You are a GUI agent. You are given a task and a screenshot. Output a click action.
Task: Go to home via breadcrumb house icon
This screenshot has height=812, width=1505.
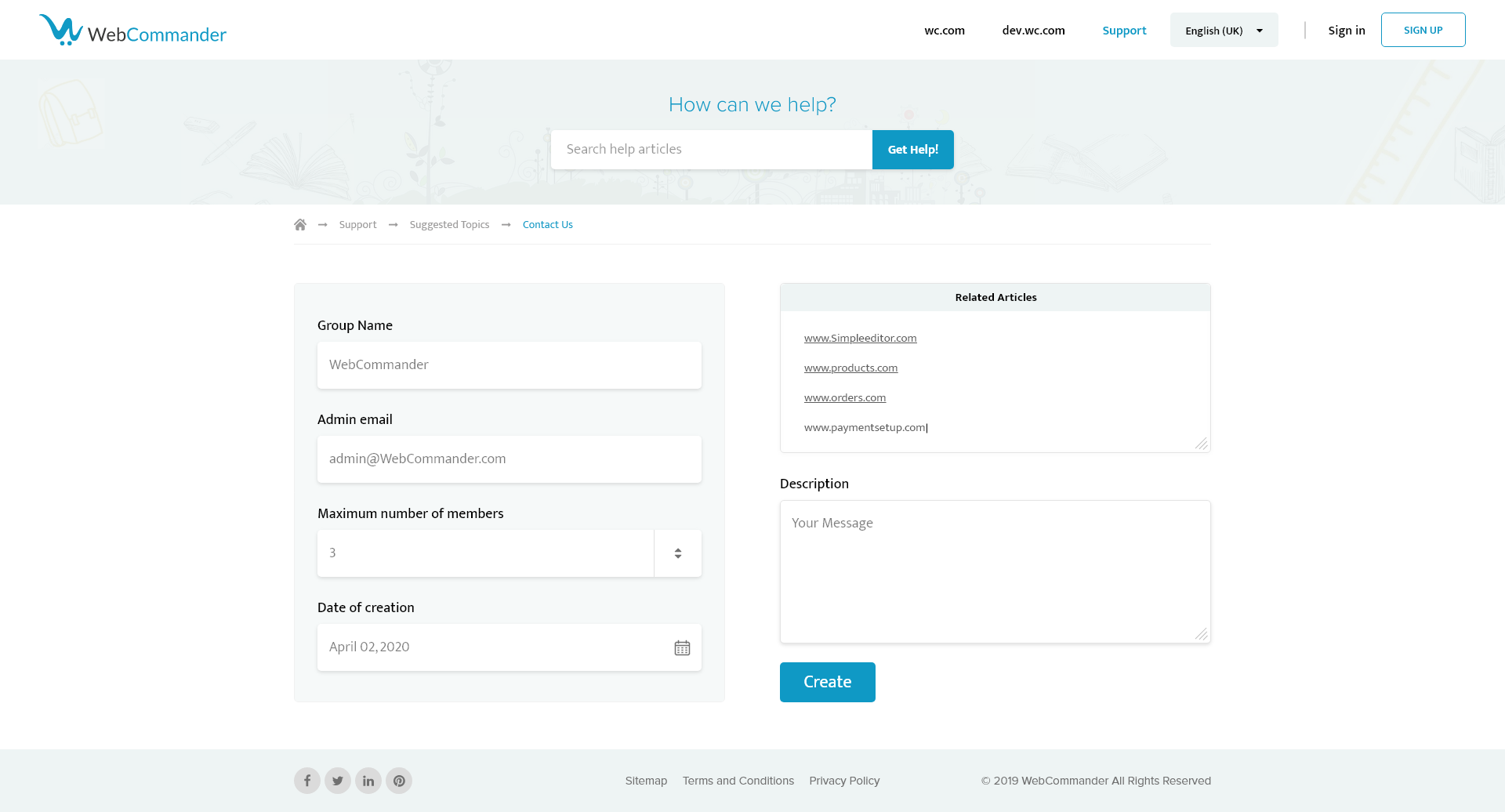click(x=300, y=225)
